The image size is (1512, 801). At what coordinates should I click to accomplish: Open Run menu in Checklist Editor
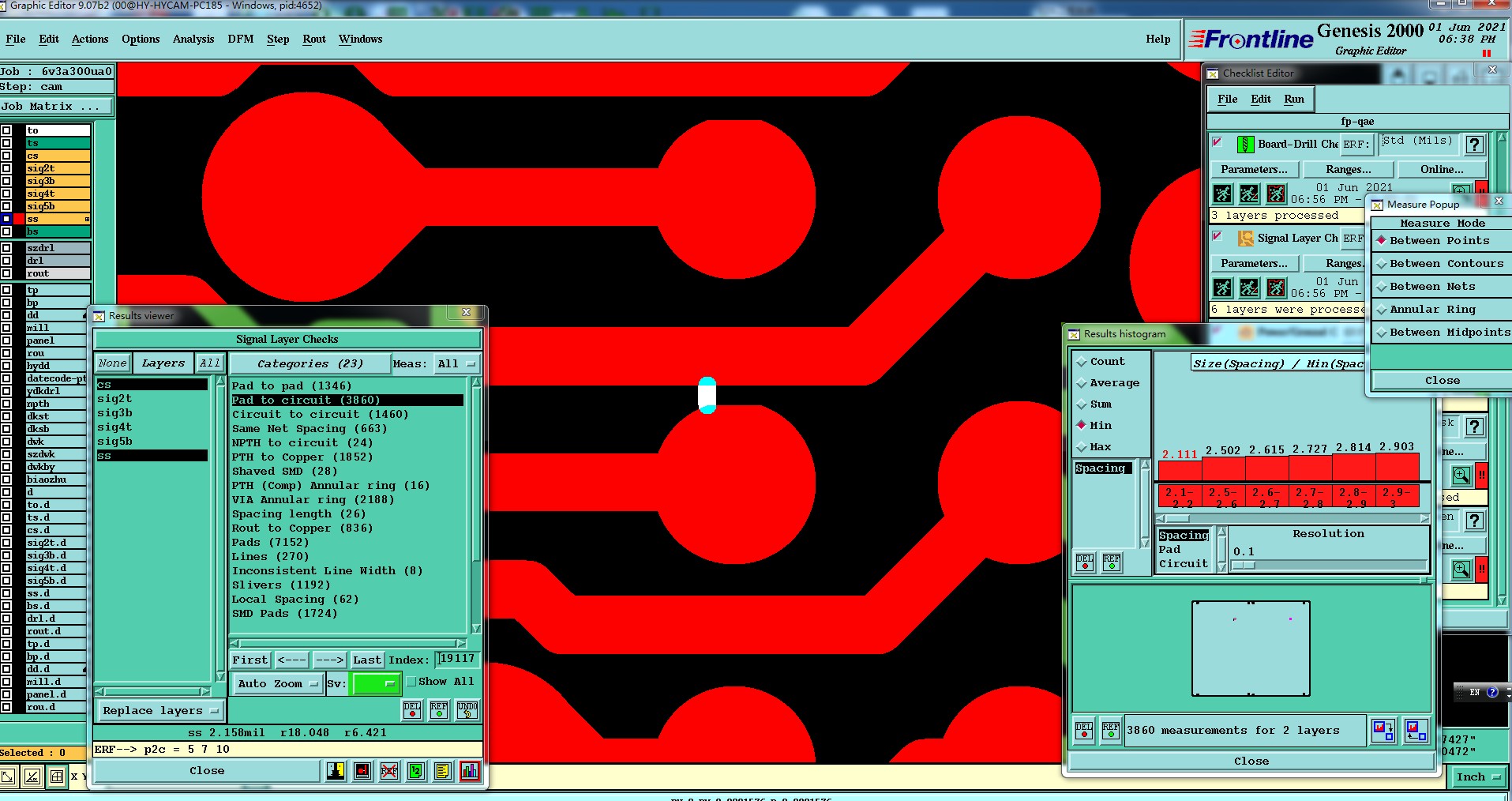tap(1294, 99)
